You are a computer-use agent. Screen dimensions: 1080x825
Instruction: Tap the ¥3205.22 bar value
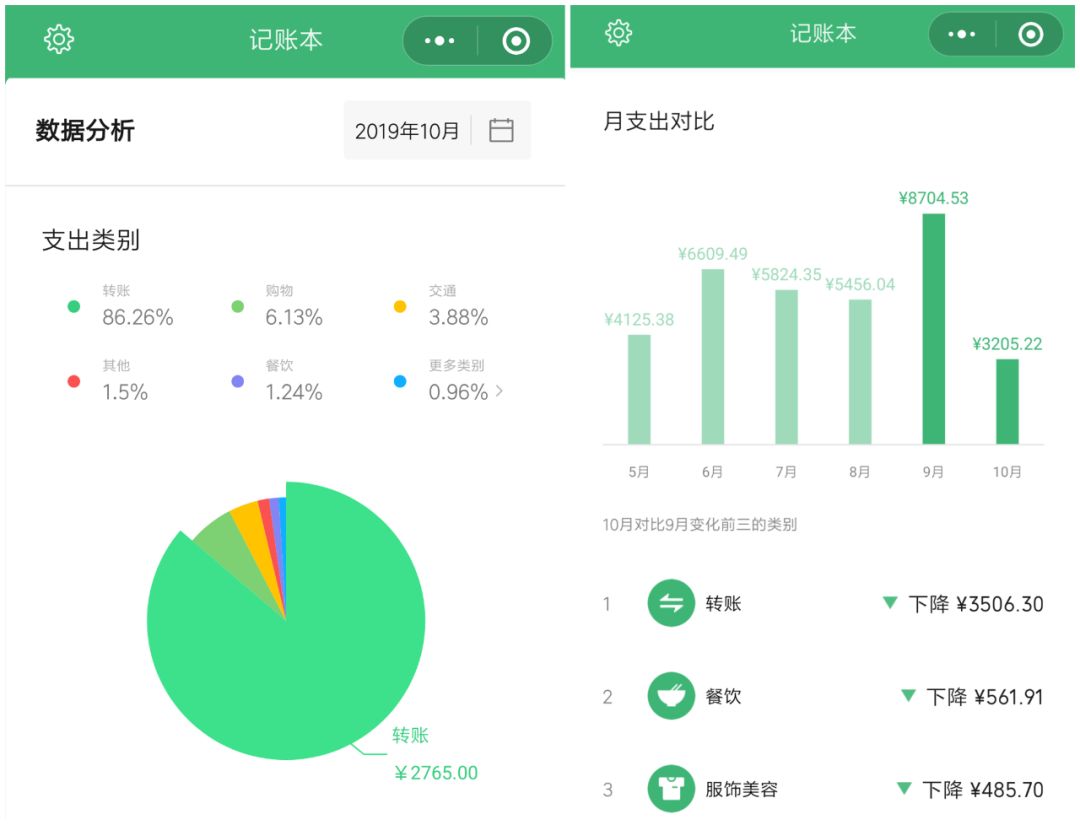tap(1007, 344)
